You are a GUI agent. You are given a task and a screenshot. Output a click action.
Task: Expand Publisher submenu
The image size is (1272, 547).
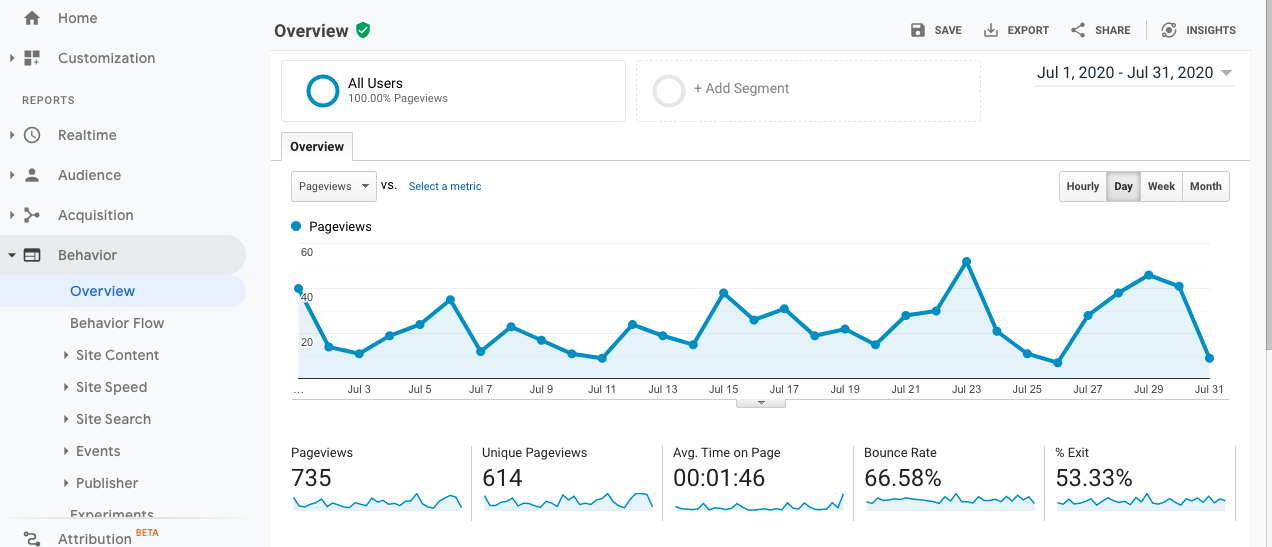pyautogui.click(x=66, y=483)
